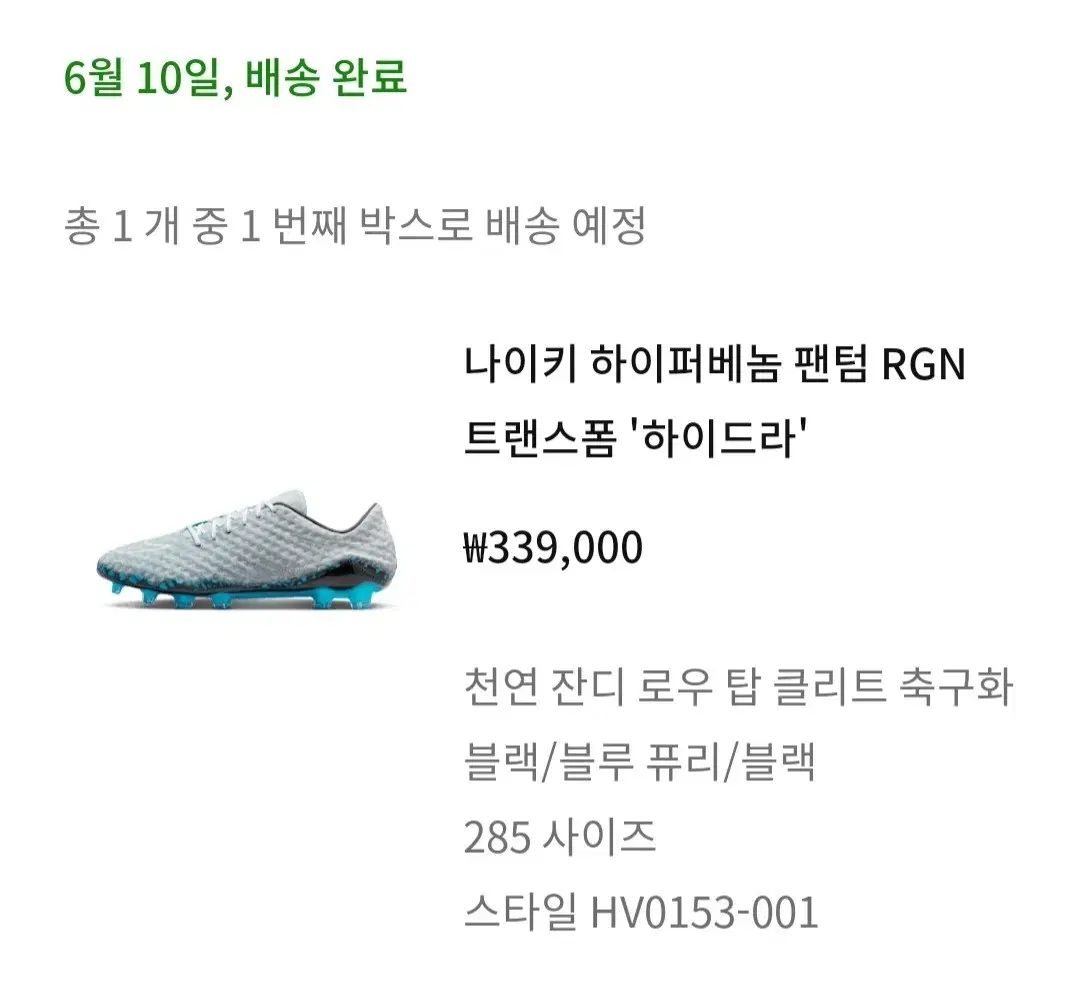Select the 블랙/블루 퓨리/블랙 color text
Image resolution: width=1080 pixels, height=986 pixels.
[640, 762]
